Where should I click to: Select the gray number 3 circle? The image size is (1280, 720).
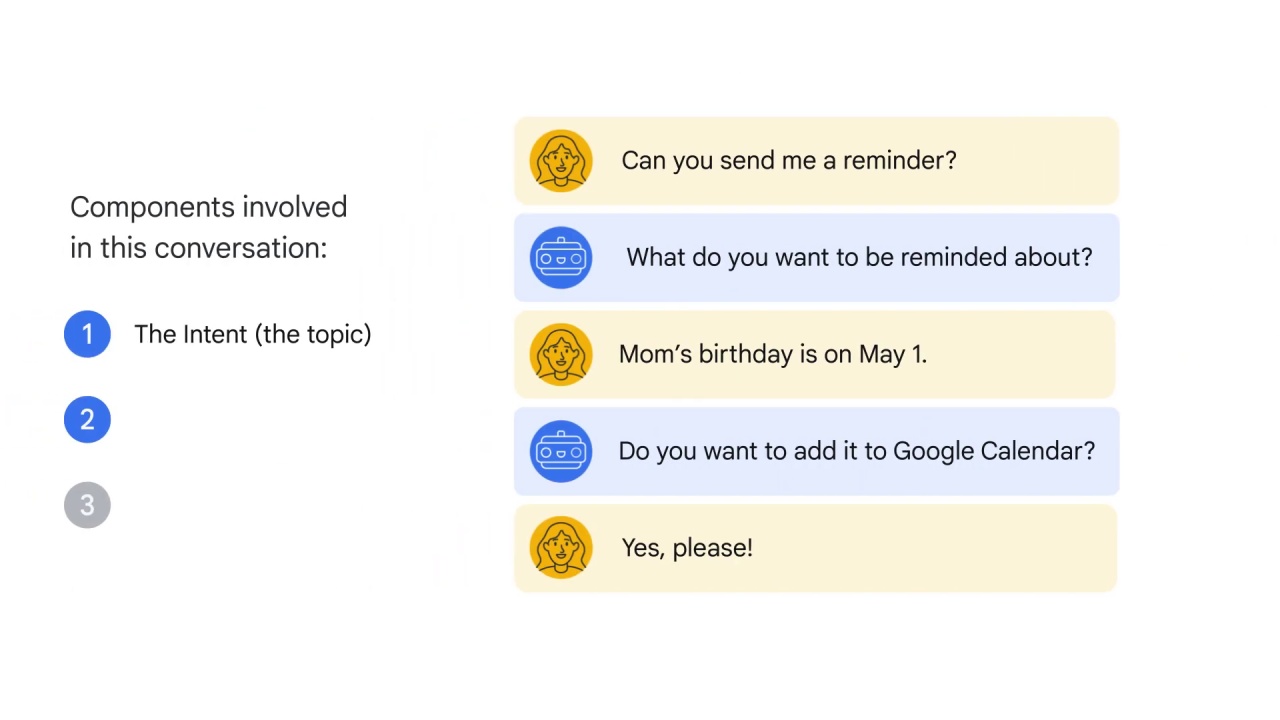click(x=87, y=506)
